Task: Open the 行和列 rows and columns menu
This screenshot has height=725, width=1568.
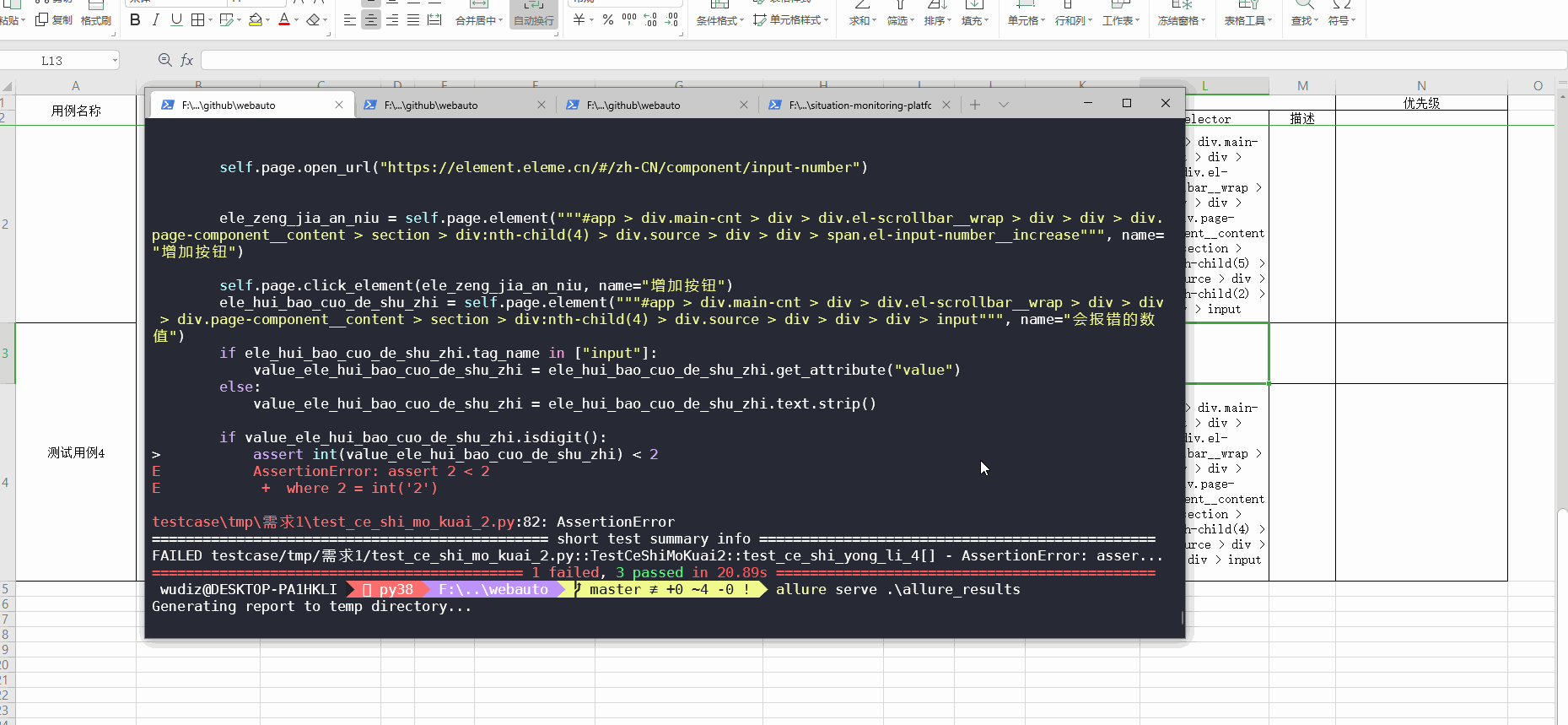Action: coord(1073,20)
